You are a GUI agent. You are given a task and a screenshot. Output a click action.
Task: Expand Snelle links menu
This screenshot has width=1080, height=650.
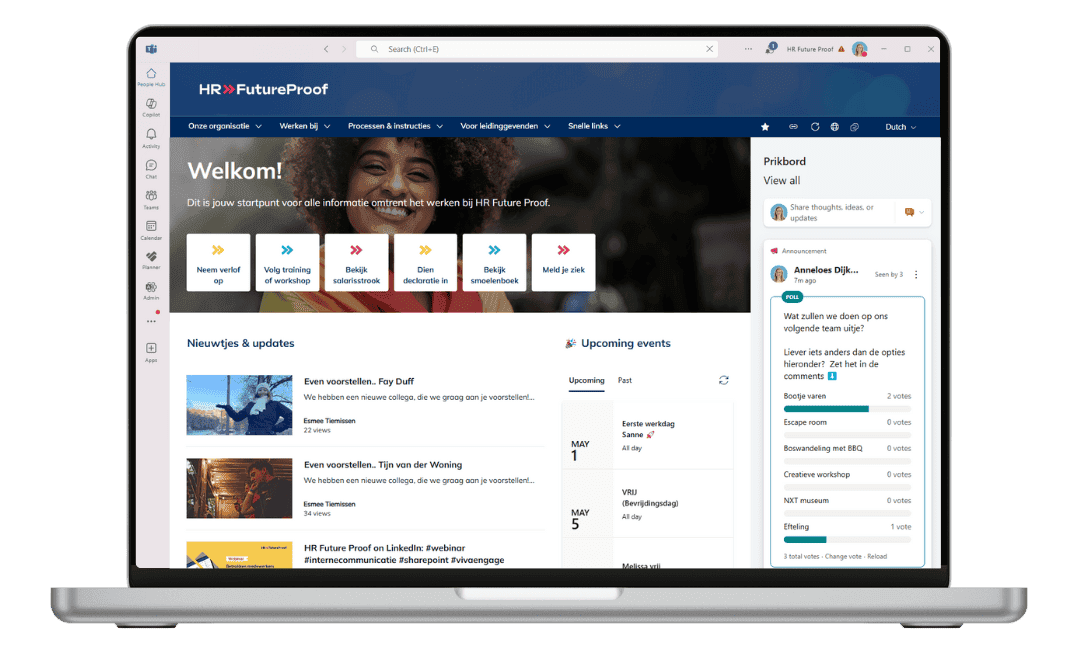tap(594, 126)
